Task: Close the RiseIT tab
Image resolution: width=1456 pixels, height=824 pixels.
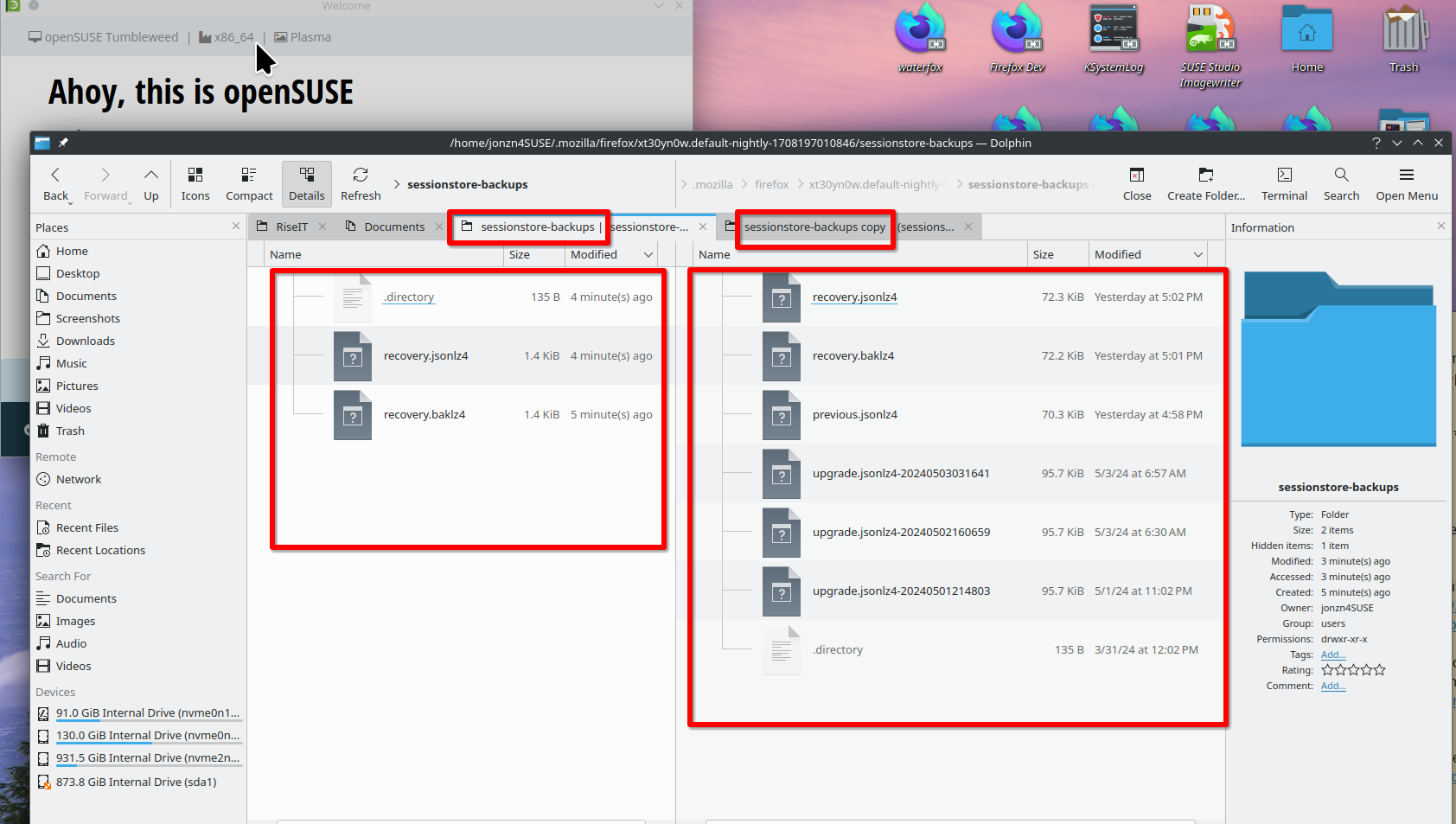Action: 322,227
